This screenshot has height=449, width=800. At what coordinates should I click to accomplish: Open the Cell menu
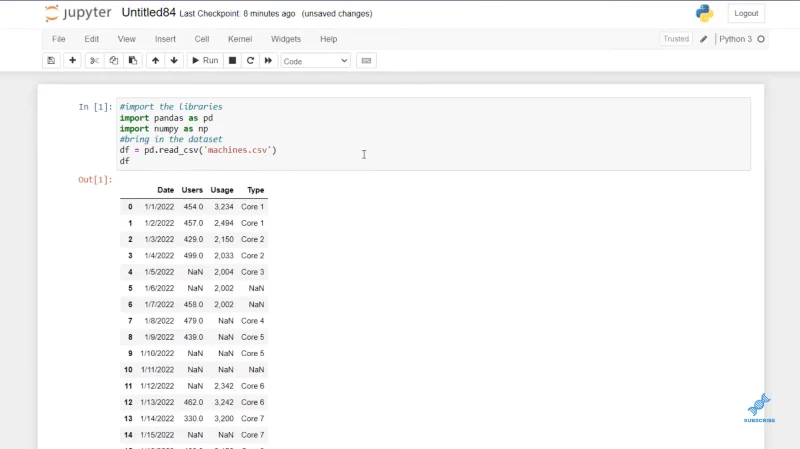coord(202,39)
